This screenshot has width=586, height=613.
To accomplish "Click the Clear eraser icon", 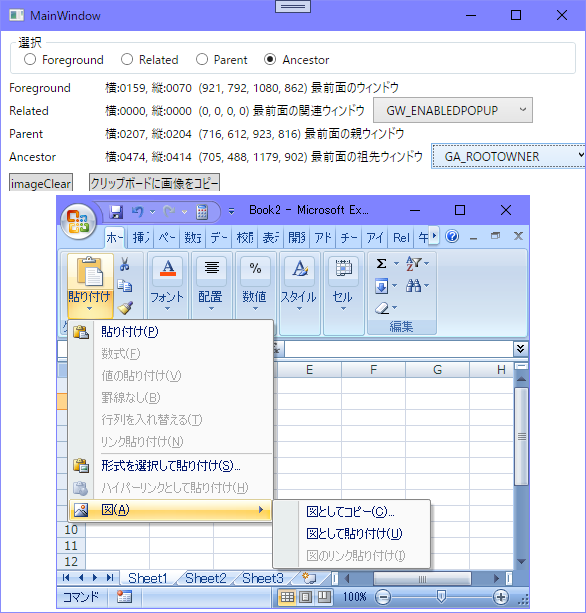I will [x=382, y=308].
